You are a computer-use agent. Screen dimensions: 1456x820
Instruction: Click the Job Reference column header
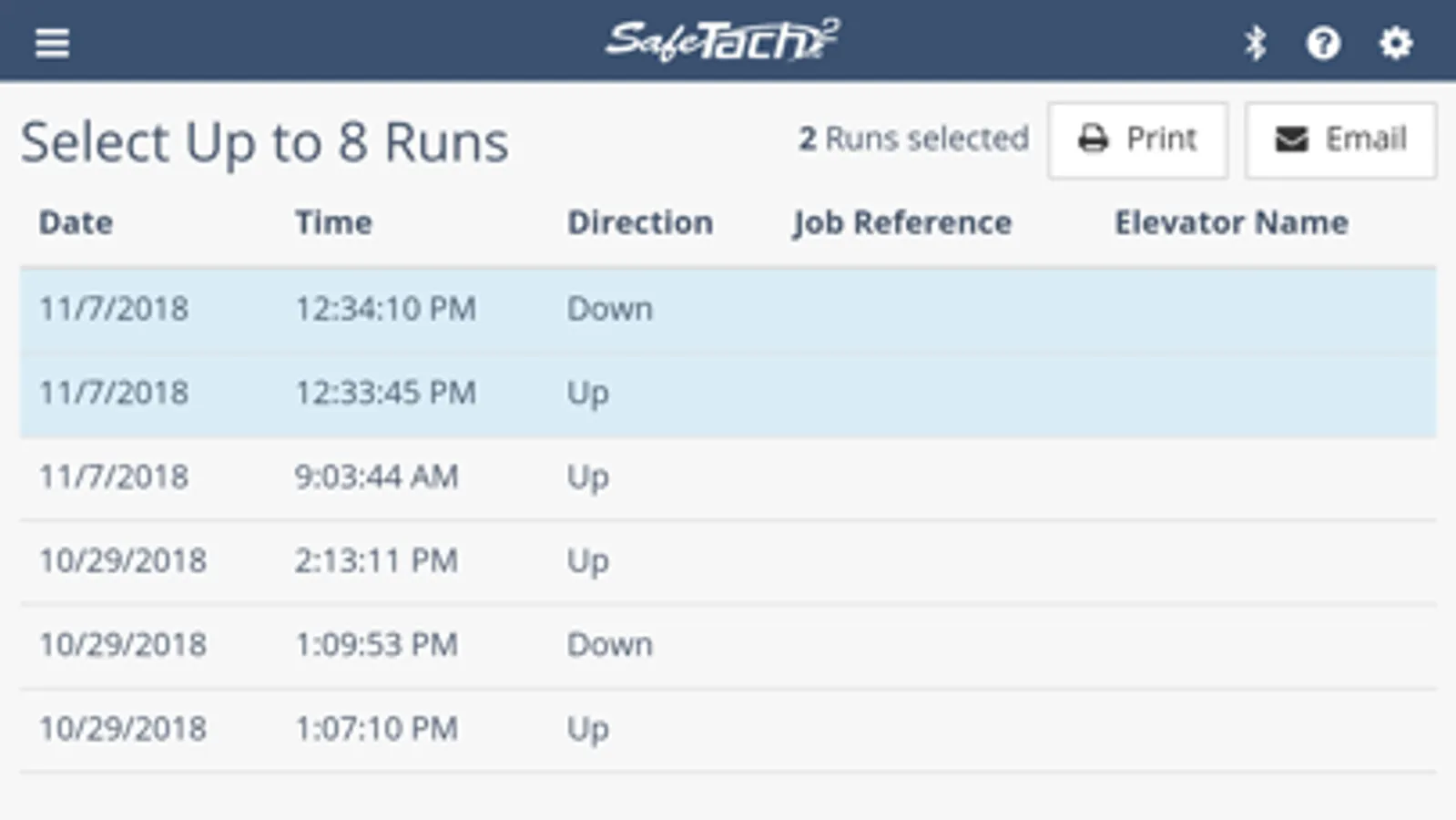pyautogui.click(x=901, y=222)
